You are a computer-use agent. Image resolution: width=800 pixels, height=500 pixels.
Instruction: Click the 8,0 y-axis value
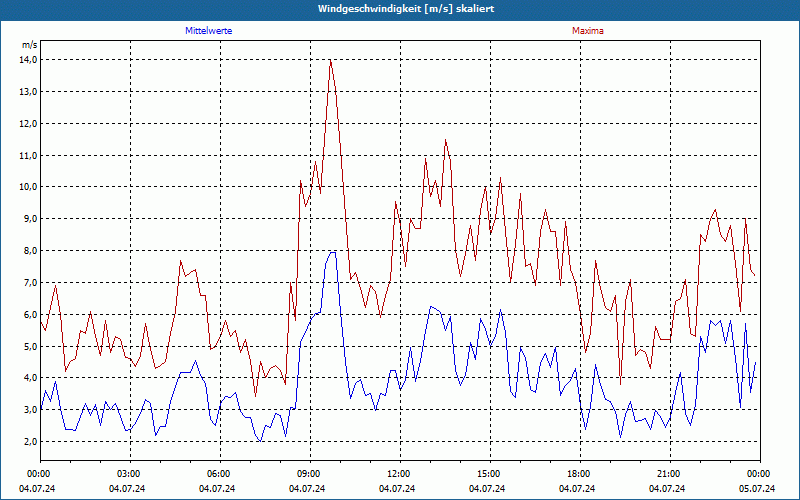pyautogui.click(x=31, y=251)
